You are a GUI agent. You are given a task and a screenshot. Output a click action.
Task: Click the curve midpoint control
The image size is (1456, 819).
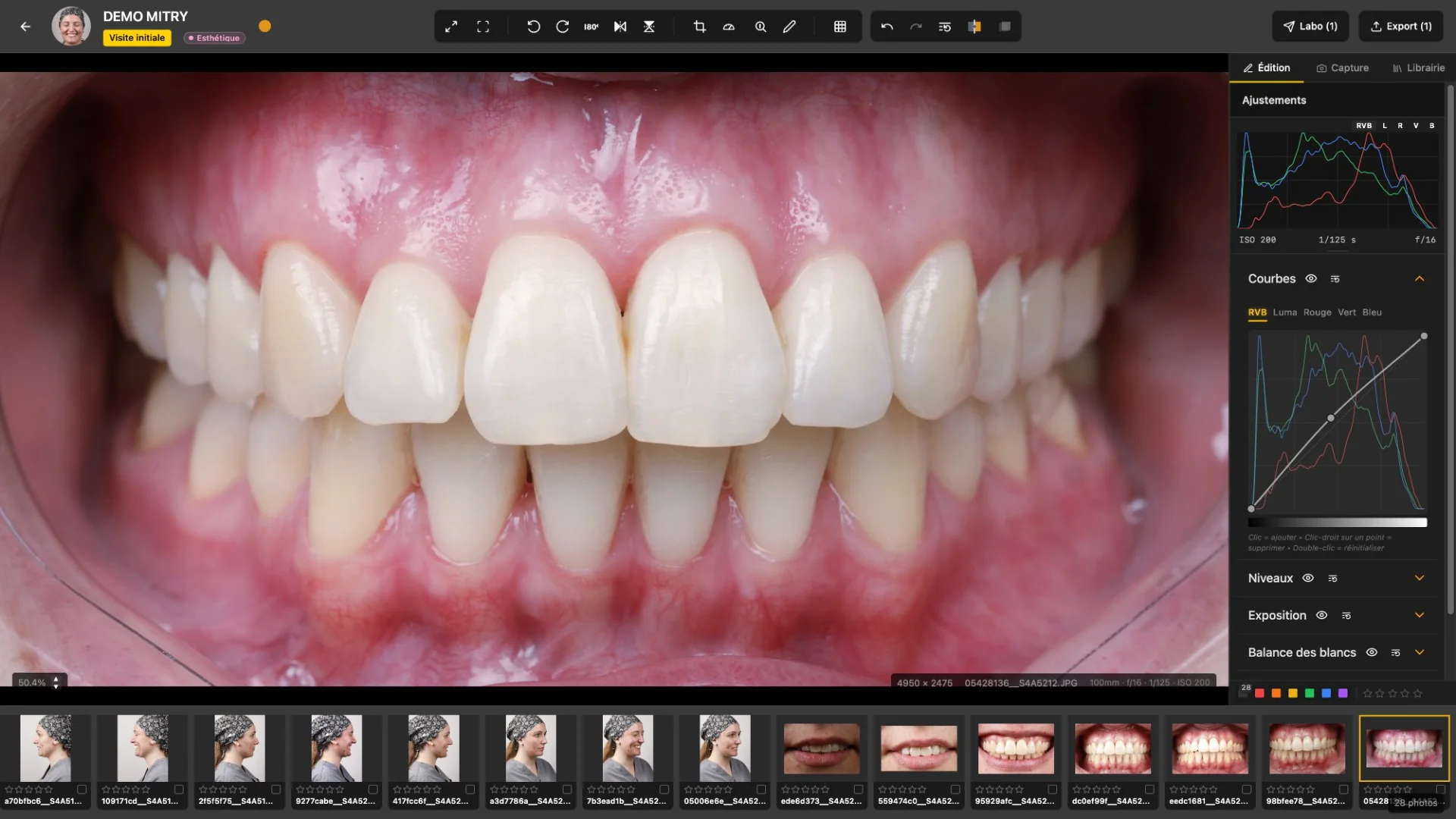pos(1331,419)
